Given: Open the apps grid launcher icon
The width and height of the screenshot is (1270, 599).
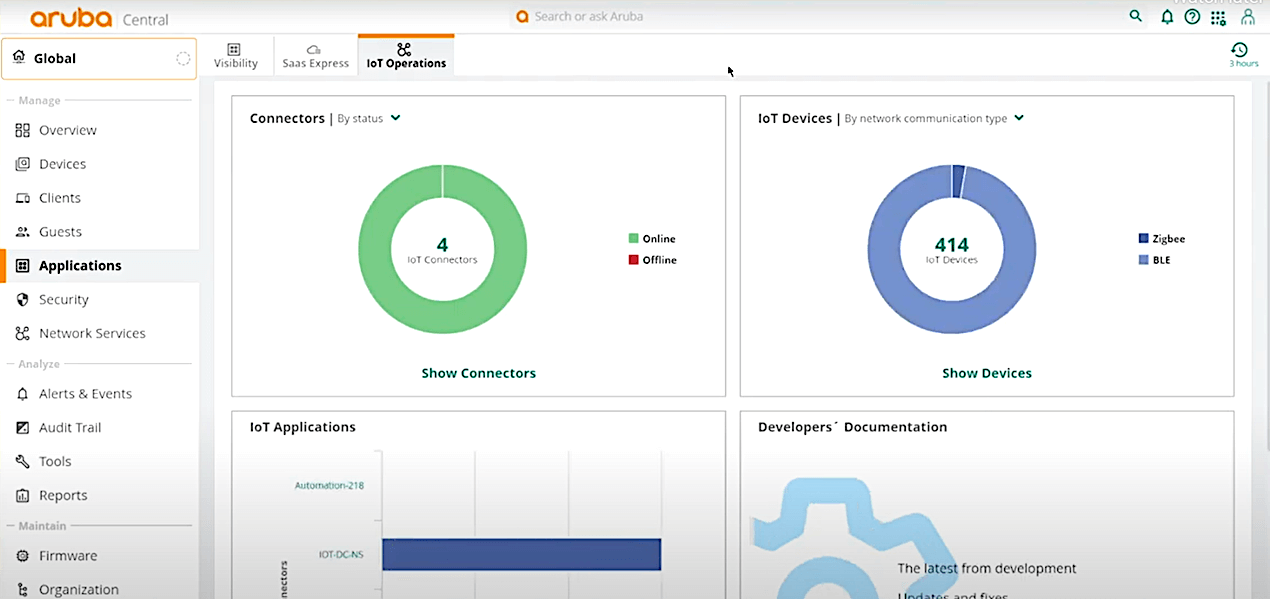Looking at the screenshot, I should coord(1218,18).
